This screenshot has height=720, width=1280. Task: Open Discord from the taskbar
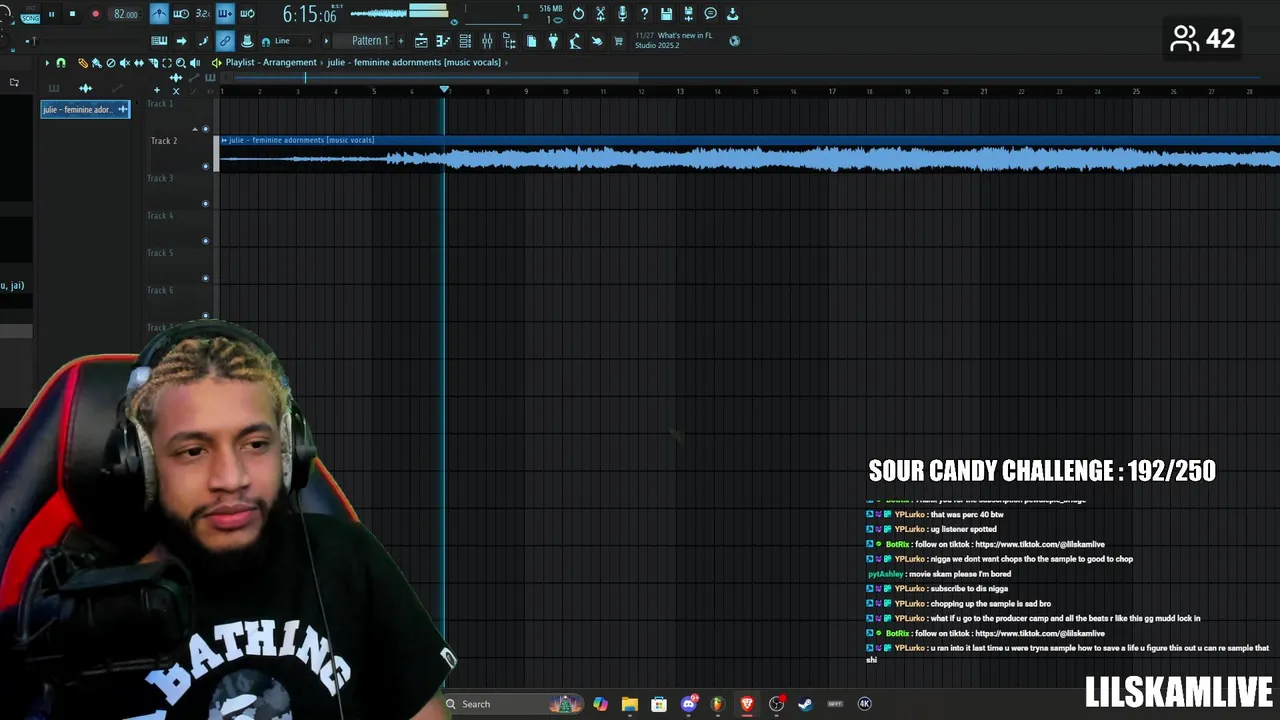tap(688, 704)
